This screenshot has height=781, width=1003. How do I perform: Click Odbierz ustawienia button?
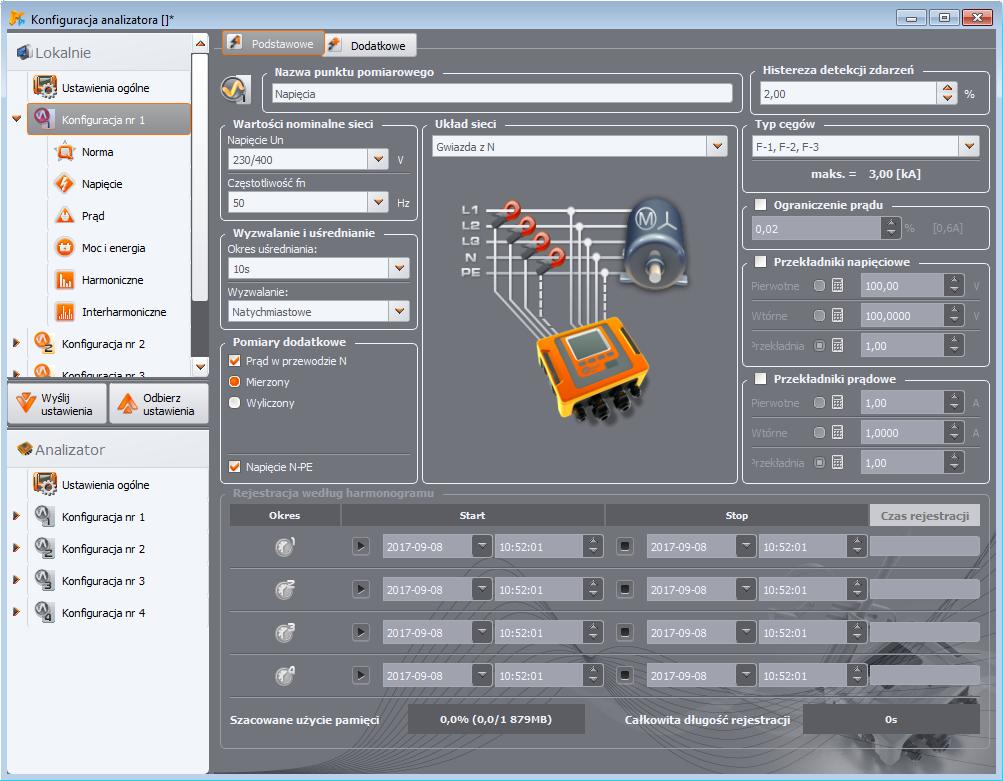point(159,404)
